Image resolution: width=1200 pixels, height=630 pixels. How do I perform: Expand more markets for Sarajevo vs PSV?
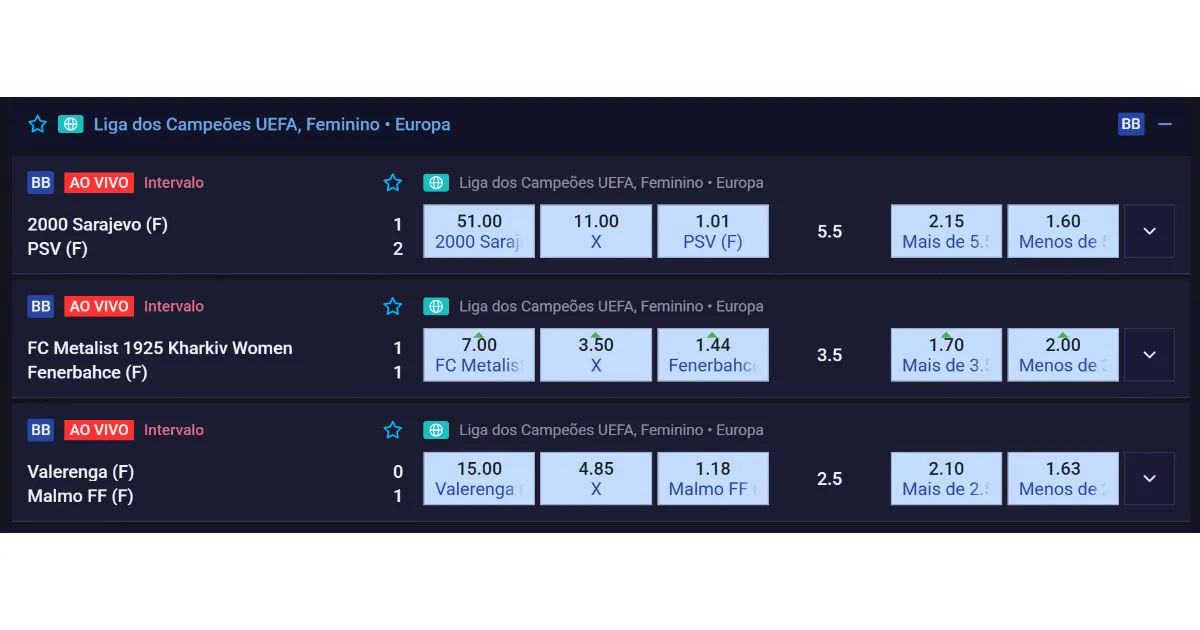[1149, 231]
